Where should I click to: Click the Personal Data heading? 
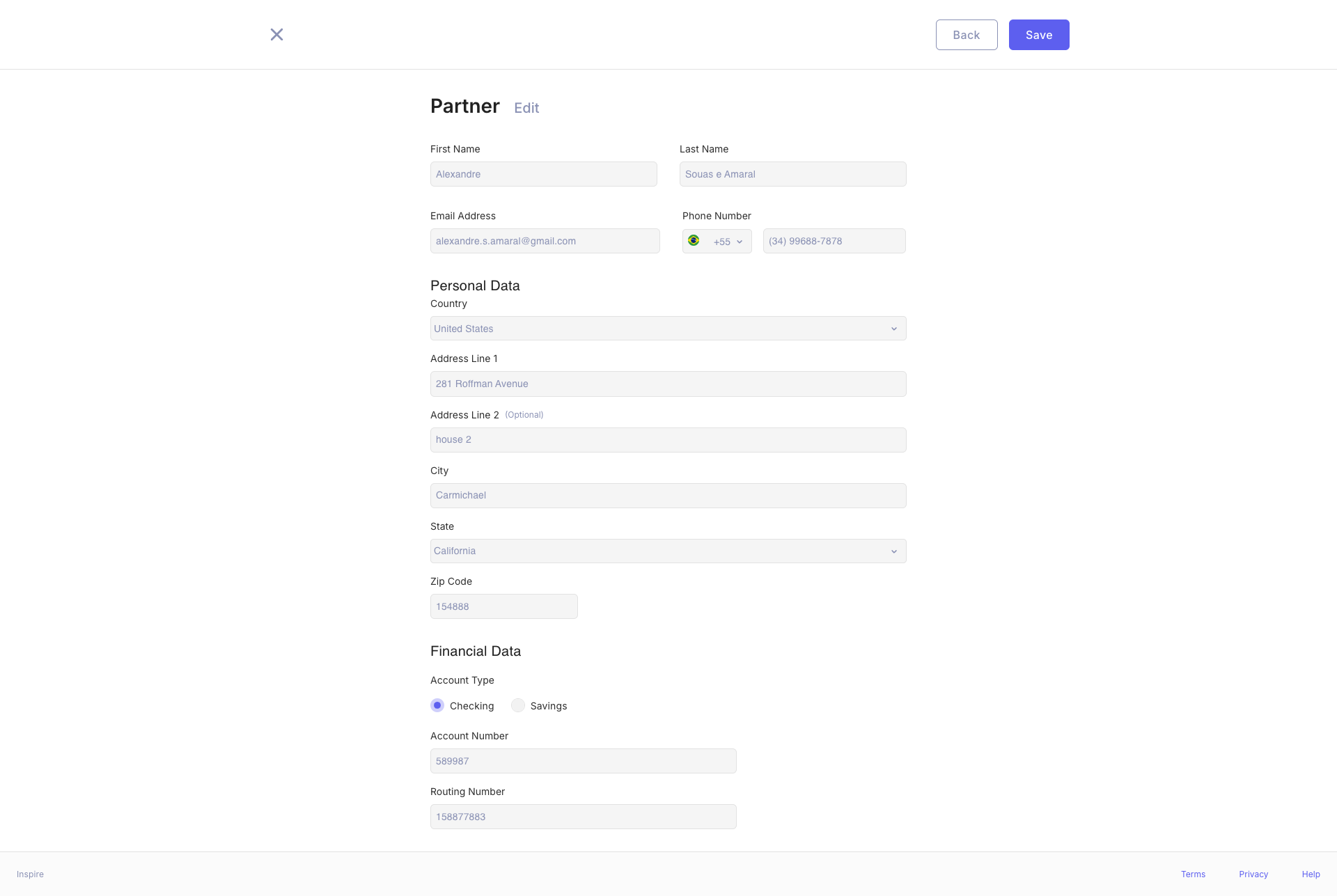[475, 285]
